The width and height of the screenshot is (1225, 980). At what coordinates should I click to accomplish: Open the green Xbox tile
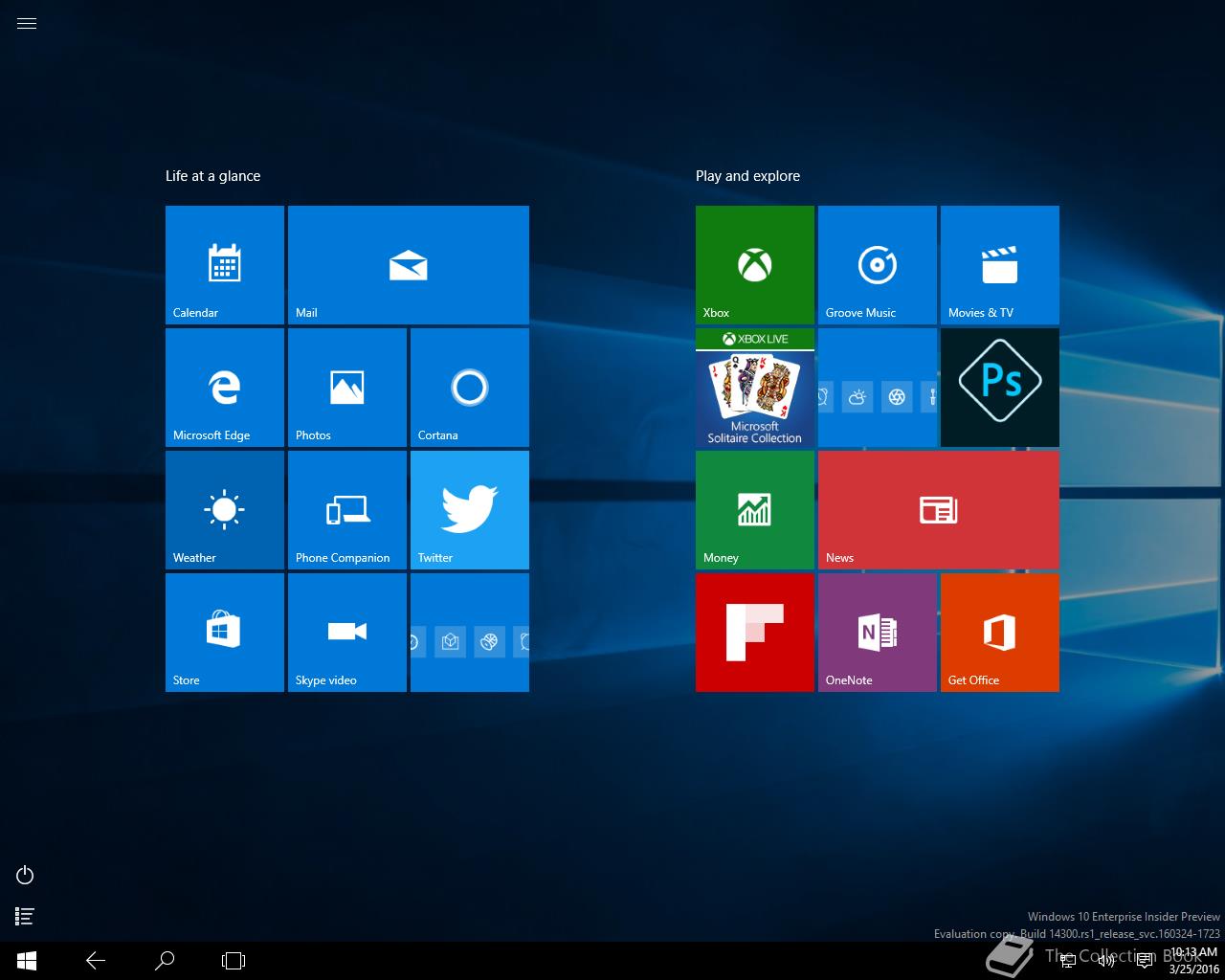755,265
